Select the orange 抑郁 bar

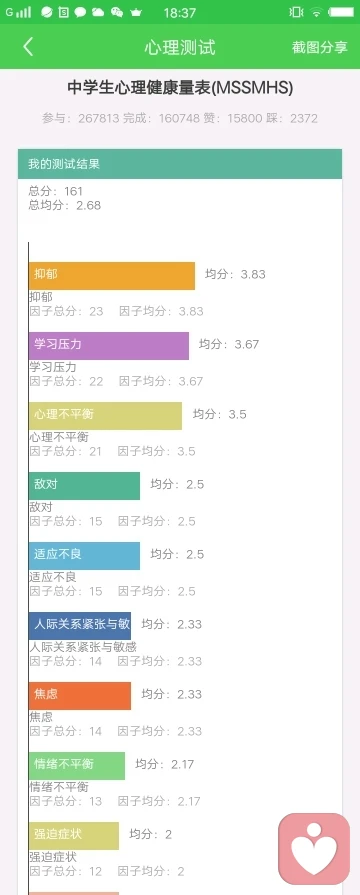click(112, 276)
